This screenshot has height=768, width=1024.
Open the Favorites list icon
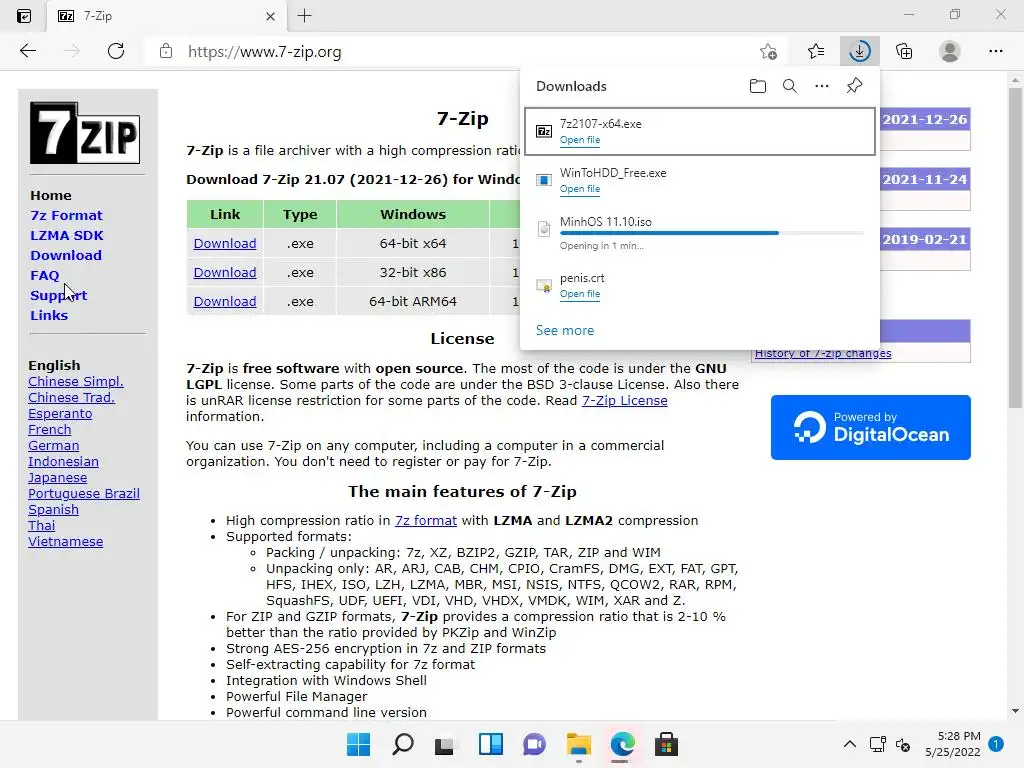point(816,51)
